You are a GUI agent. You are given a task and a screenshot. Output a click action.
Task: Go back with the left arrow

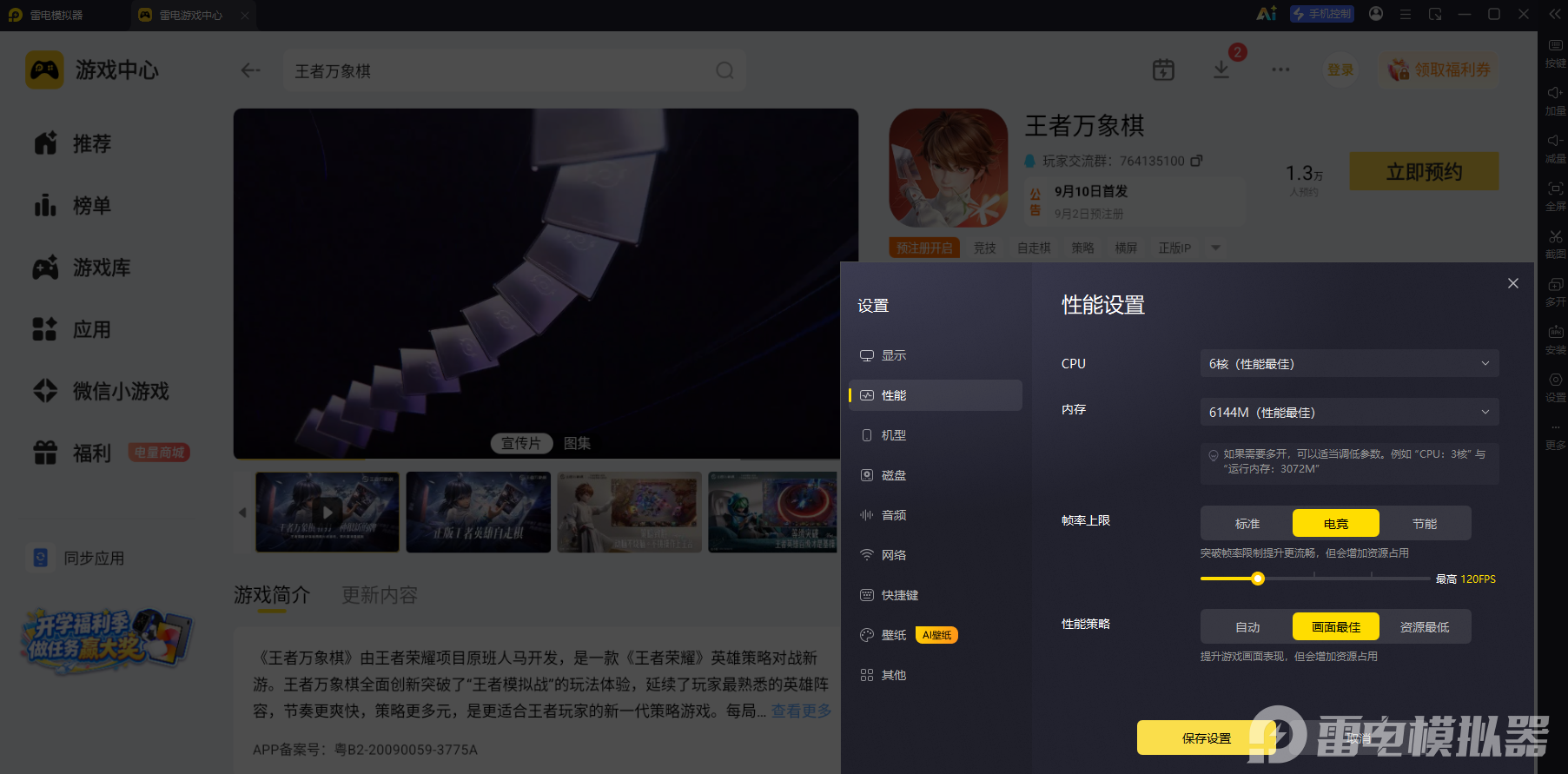(250, 70)
